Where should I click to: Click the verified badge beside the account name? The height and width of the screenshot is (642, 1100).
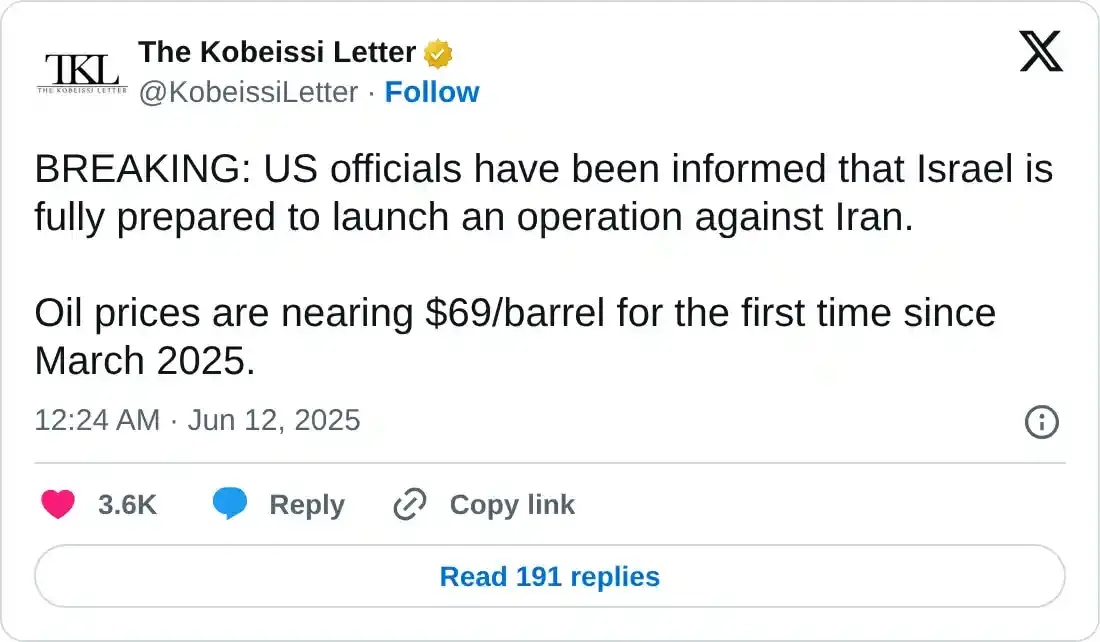[440, 52]
